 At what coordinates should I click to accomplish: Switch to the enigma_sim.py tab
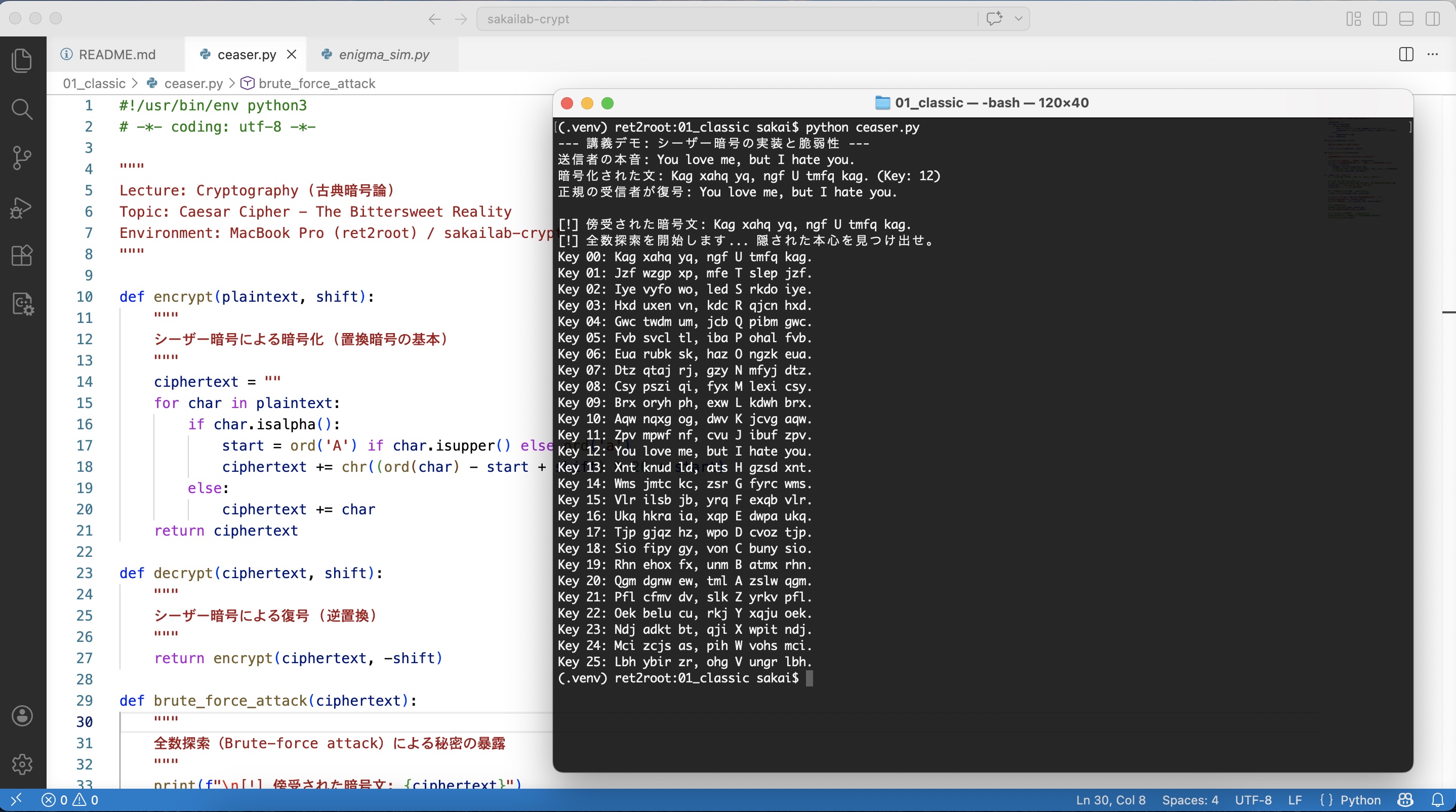[x=383, y=54]
